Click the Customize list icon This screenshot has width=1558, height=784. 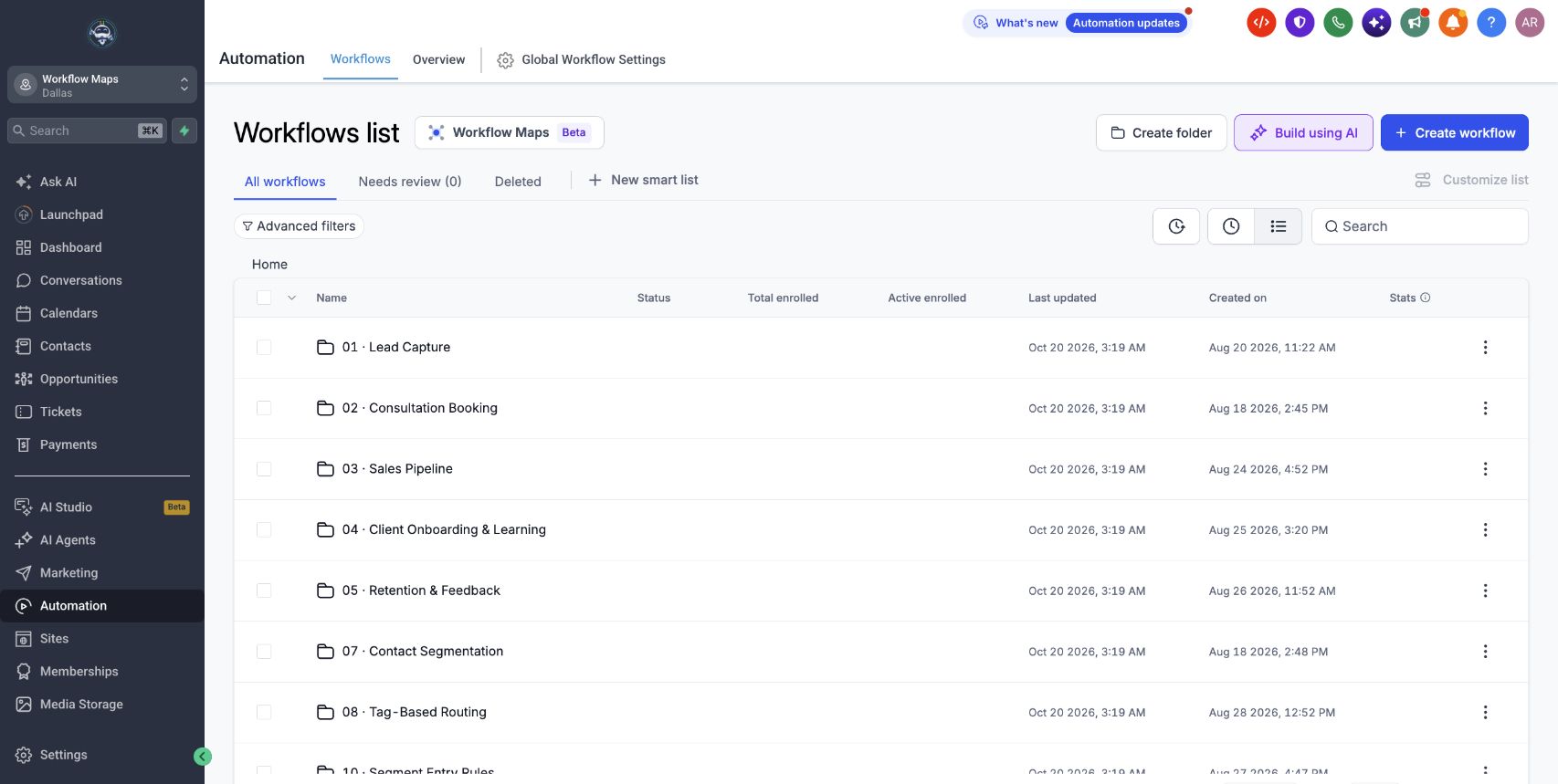[1423, 180]
